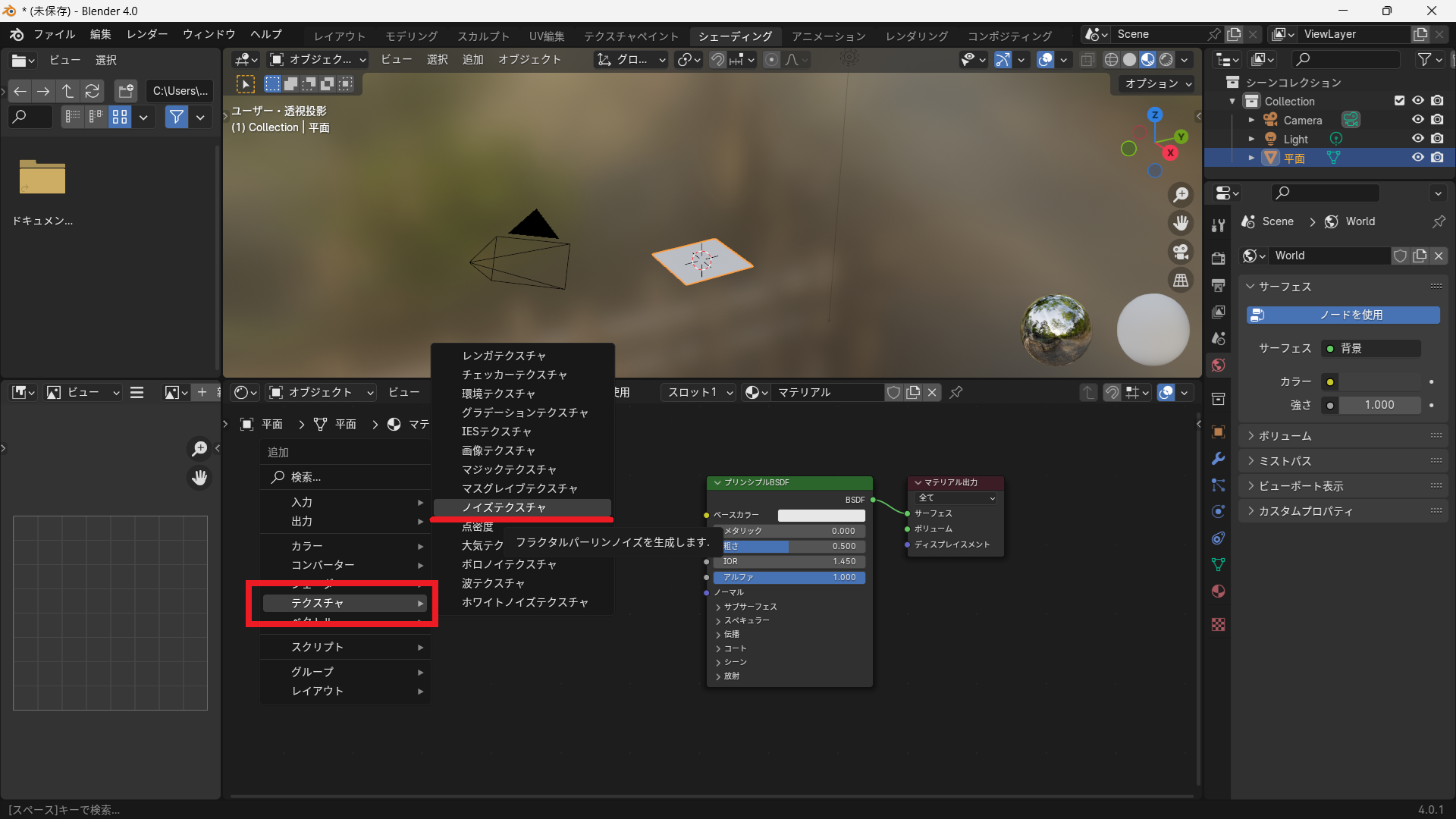Open the スロット1 dropdown
Image resolution: width=1456 pixels, height=819 pixels.
pyautogui.click(x=699, y=392)
